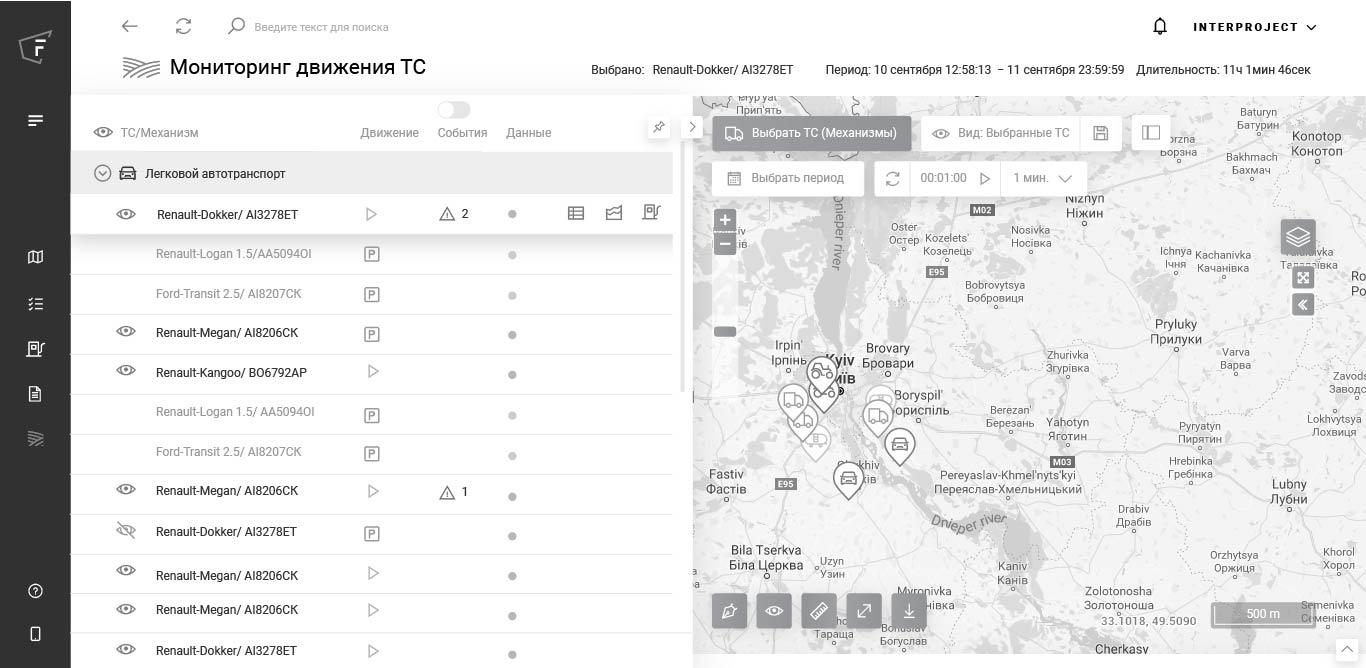This screenshot has width=1366, height=668.
Task: Open the mobile phone sidebar icon
Action: pyautogui.click(x=35, y=634)
